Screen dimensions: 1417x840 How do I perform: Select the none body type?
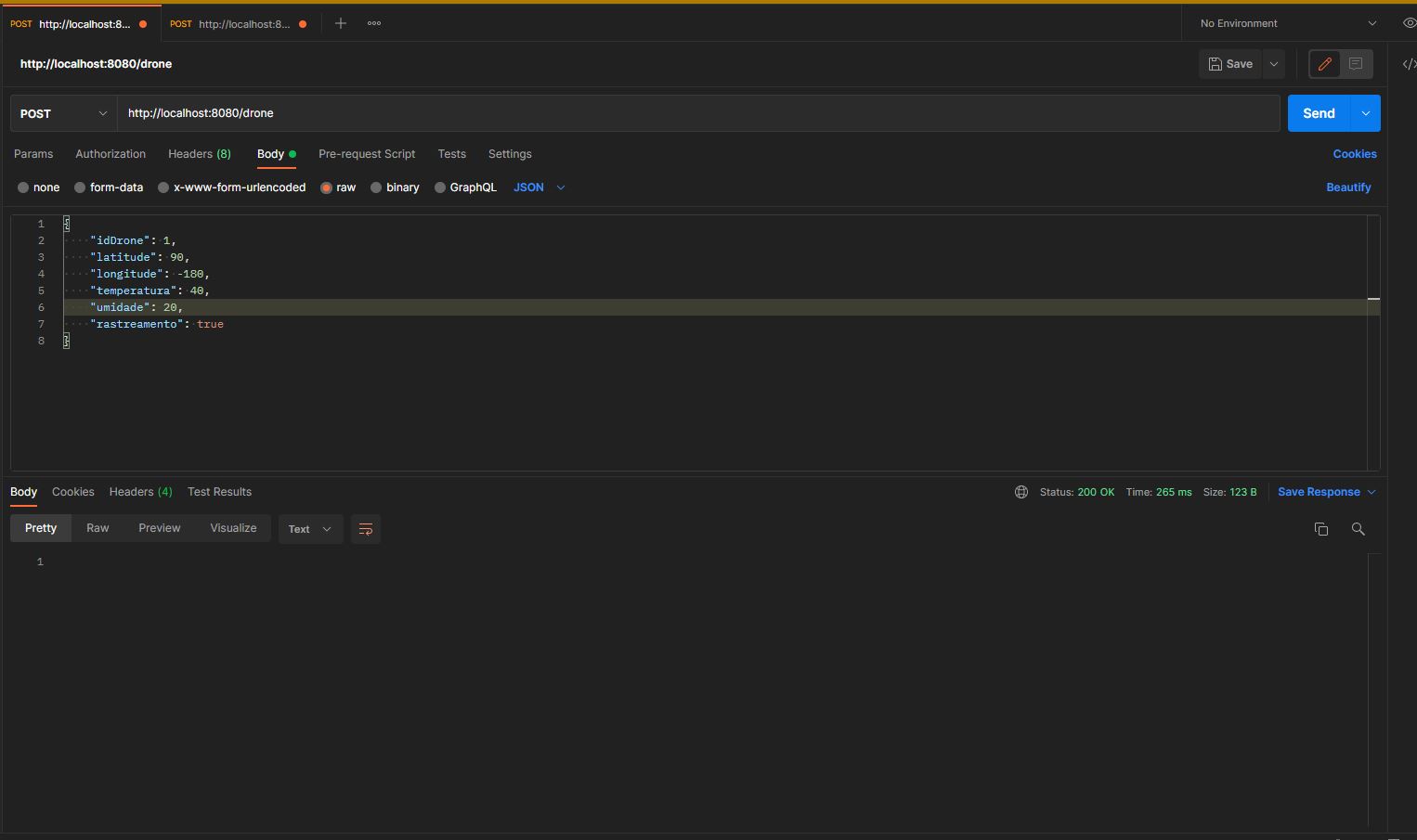(x=39, y=187)
